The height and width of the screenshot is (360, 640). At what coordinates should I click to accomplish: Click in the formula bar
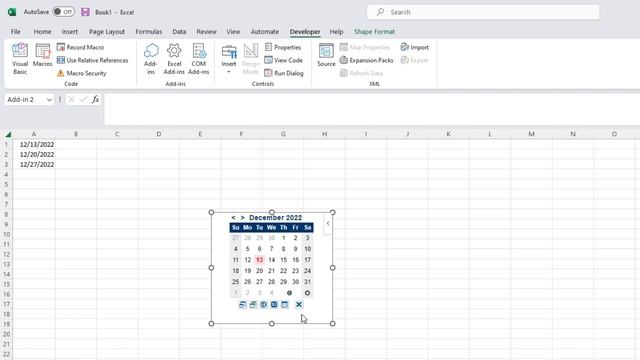point(371,109)
